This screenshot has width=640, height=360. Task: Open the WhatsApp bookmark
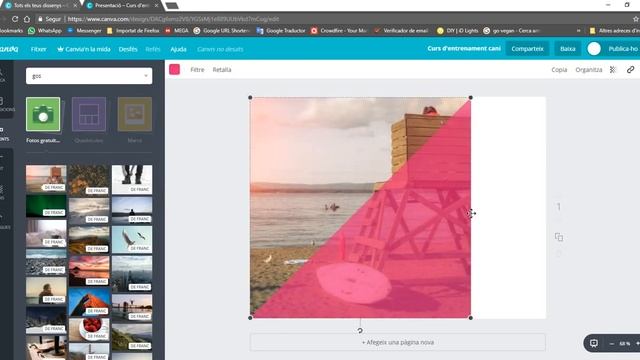[x=45, y=31]
